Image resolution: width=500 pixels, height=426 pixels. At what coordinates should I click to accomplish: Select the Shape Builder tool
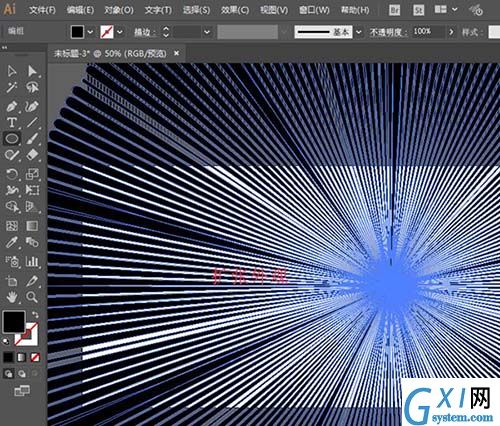click(x=12, y=207)
